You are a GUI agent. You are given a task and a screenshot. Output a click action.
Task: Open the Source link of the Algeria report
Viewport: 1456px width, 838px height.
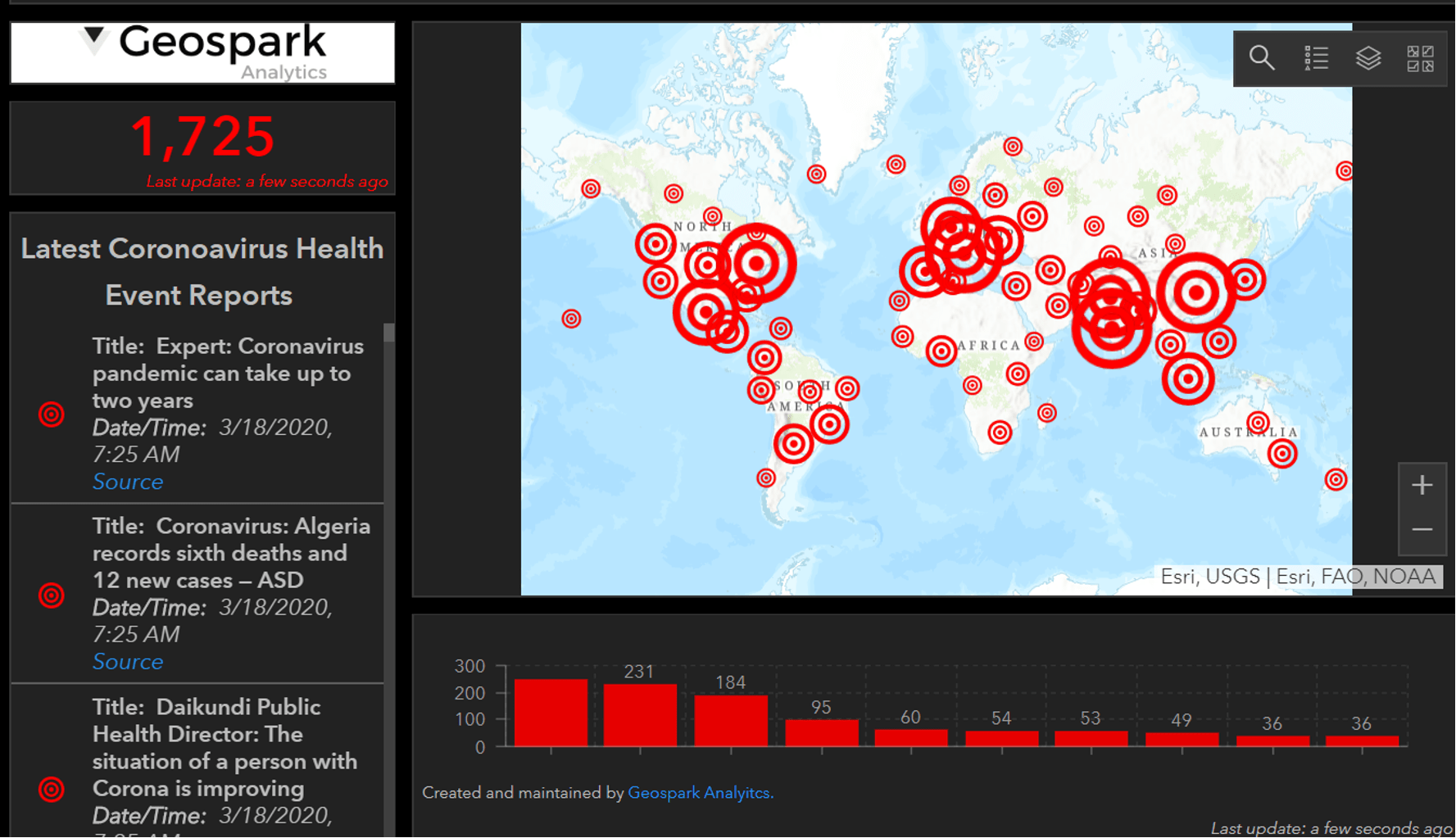point(128,661)
